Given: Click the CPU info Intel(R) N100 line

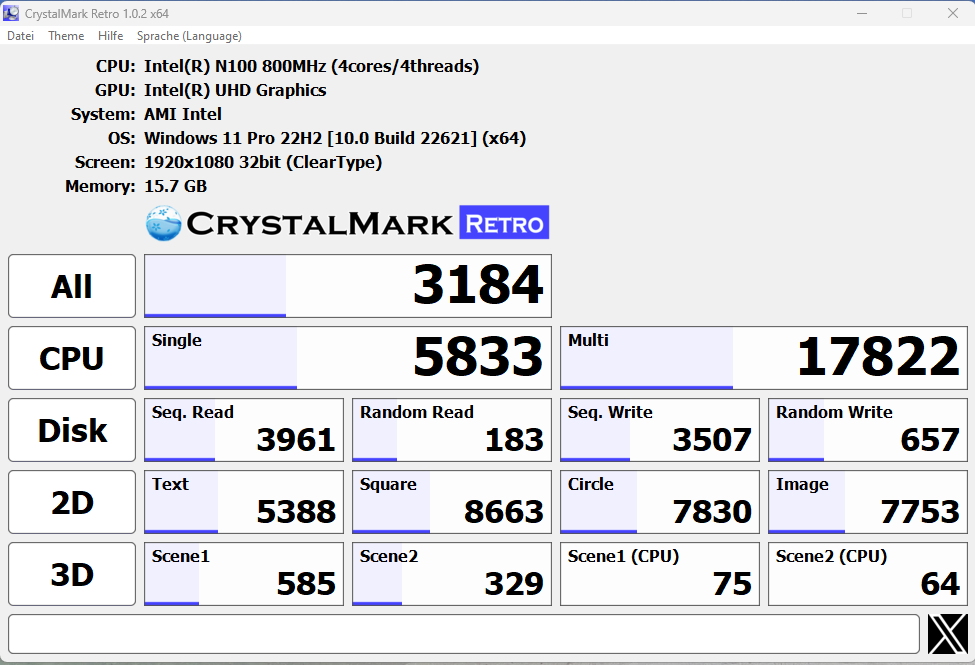Looking at the screenshot, I should 312,66.
